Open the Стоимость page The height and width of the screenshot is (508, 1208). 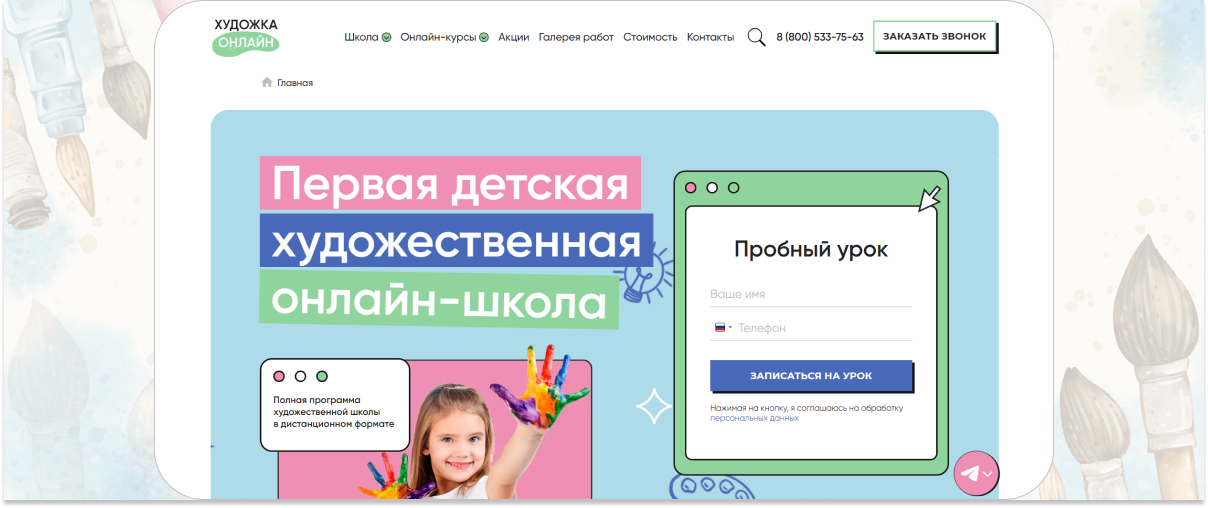tap(650, 37)
